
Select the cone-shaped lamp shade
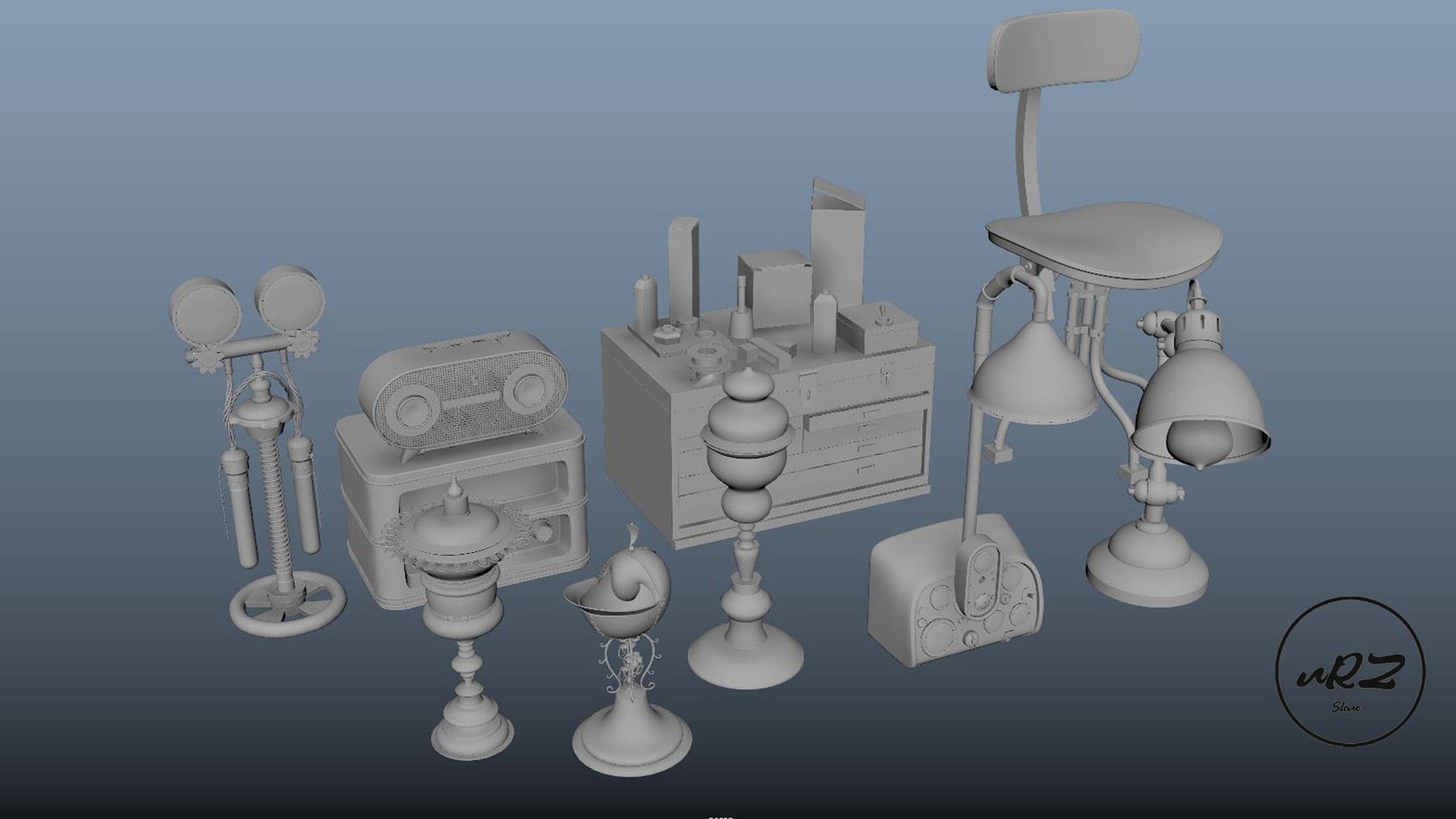pyautogui.click(x=1035, y=372)
